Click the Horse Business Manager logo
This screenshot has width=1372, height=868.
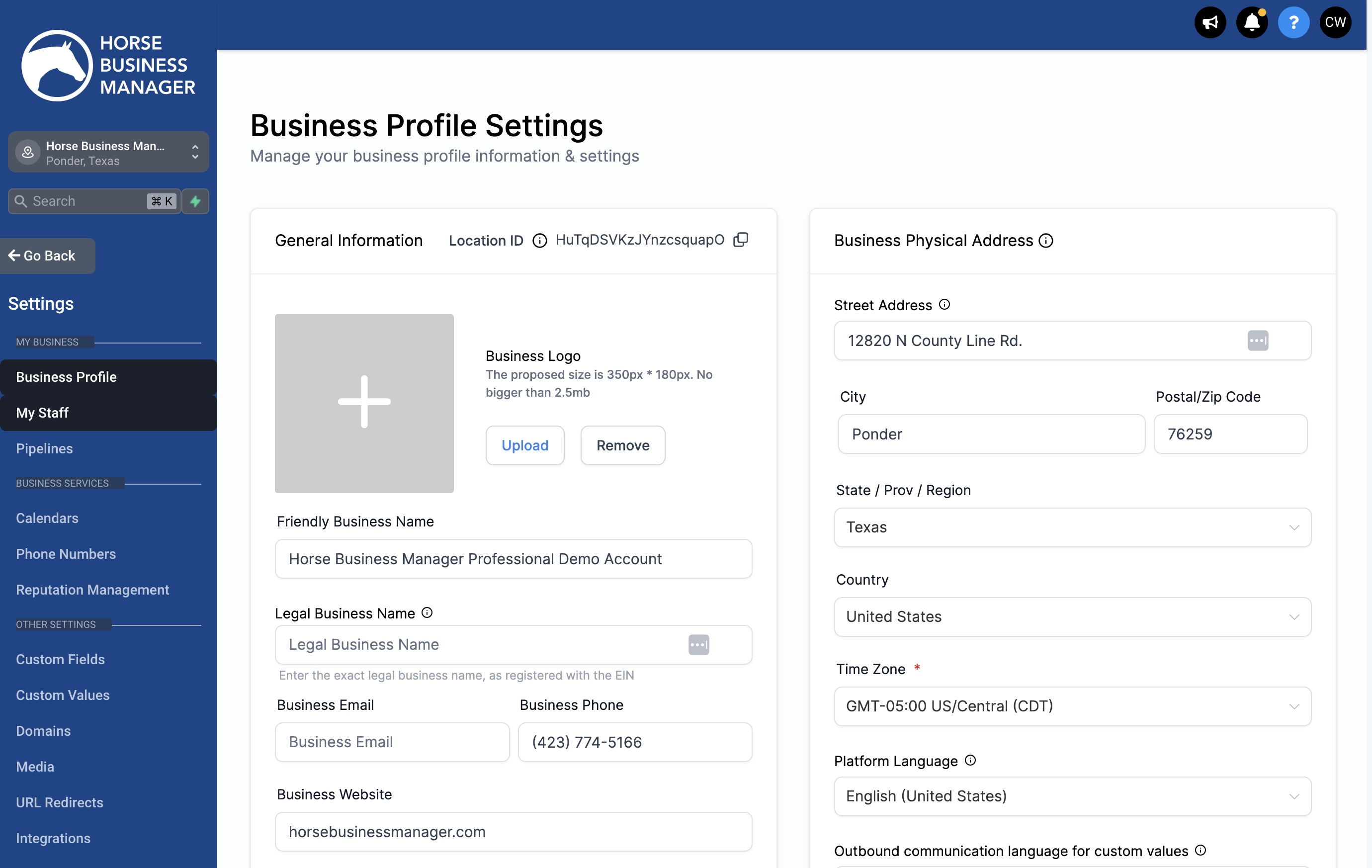click(108, 65)
